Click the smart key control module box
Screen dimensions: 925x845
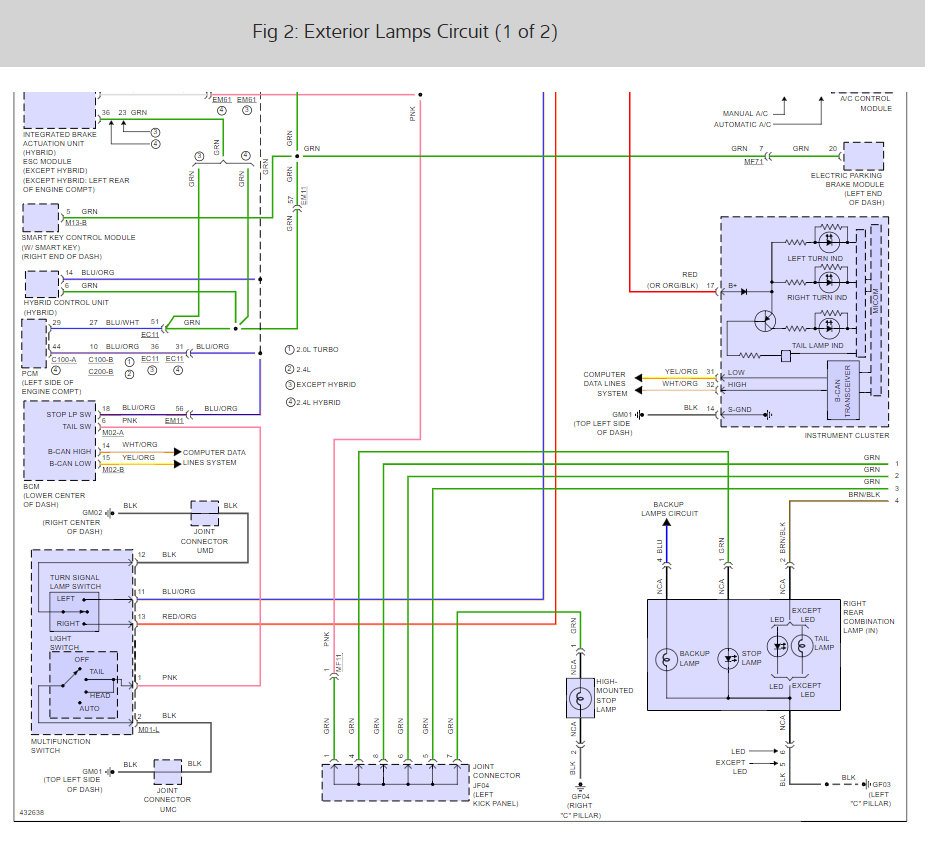click(x=41, y=218)
